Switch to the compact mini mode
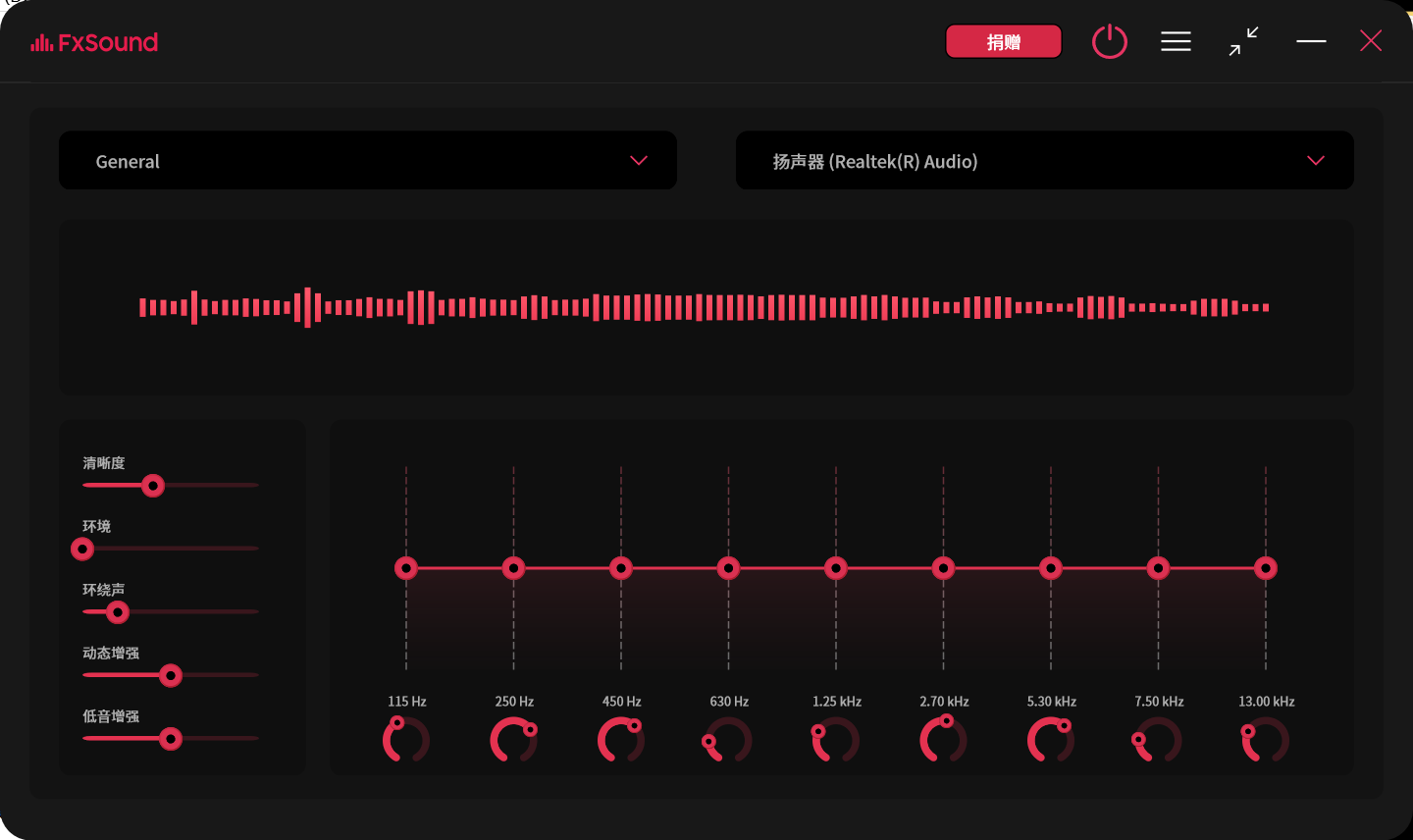Viewport: 1413px width, 840px height. pos(1243,41)
